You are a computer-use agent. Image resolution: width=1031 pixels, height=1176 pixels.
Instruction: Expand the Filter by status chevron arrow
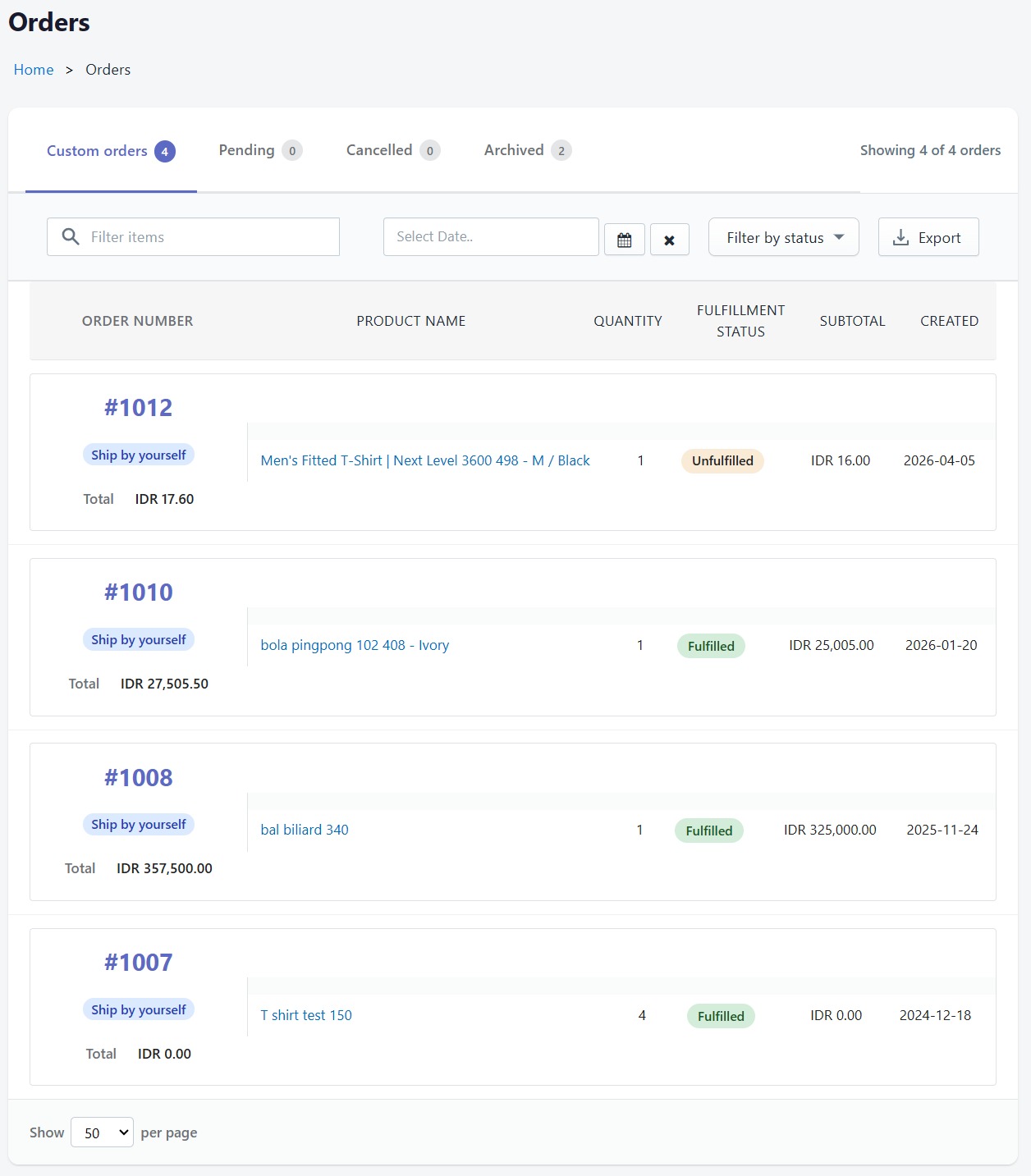click(x=840, y=236)
